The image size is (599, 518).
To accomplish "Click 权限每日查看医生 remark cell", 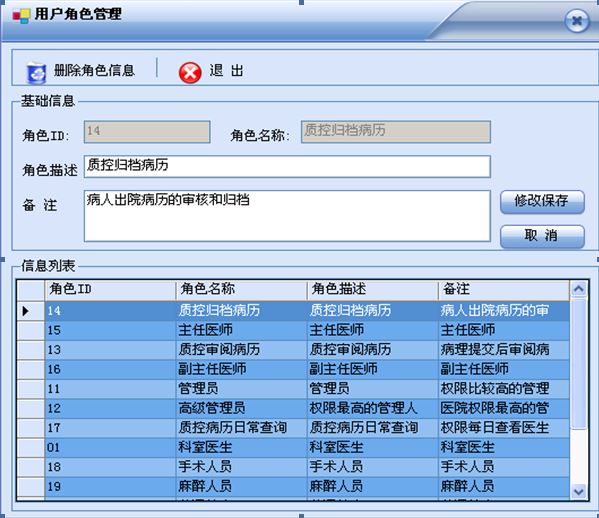I will 503,428.
